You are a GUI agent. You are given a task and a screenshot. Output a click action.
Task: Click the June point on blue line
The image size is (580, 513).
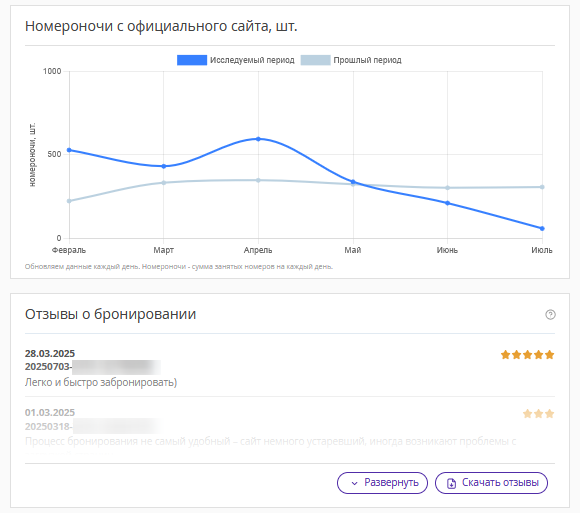[447, 203]
